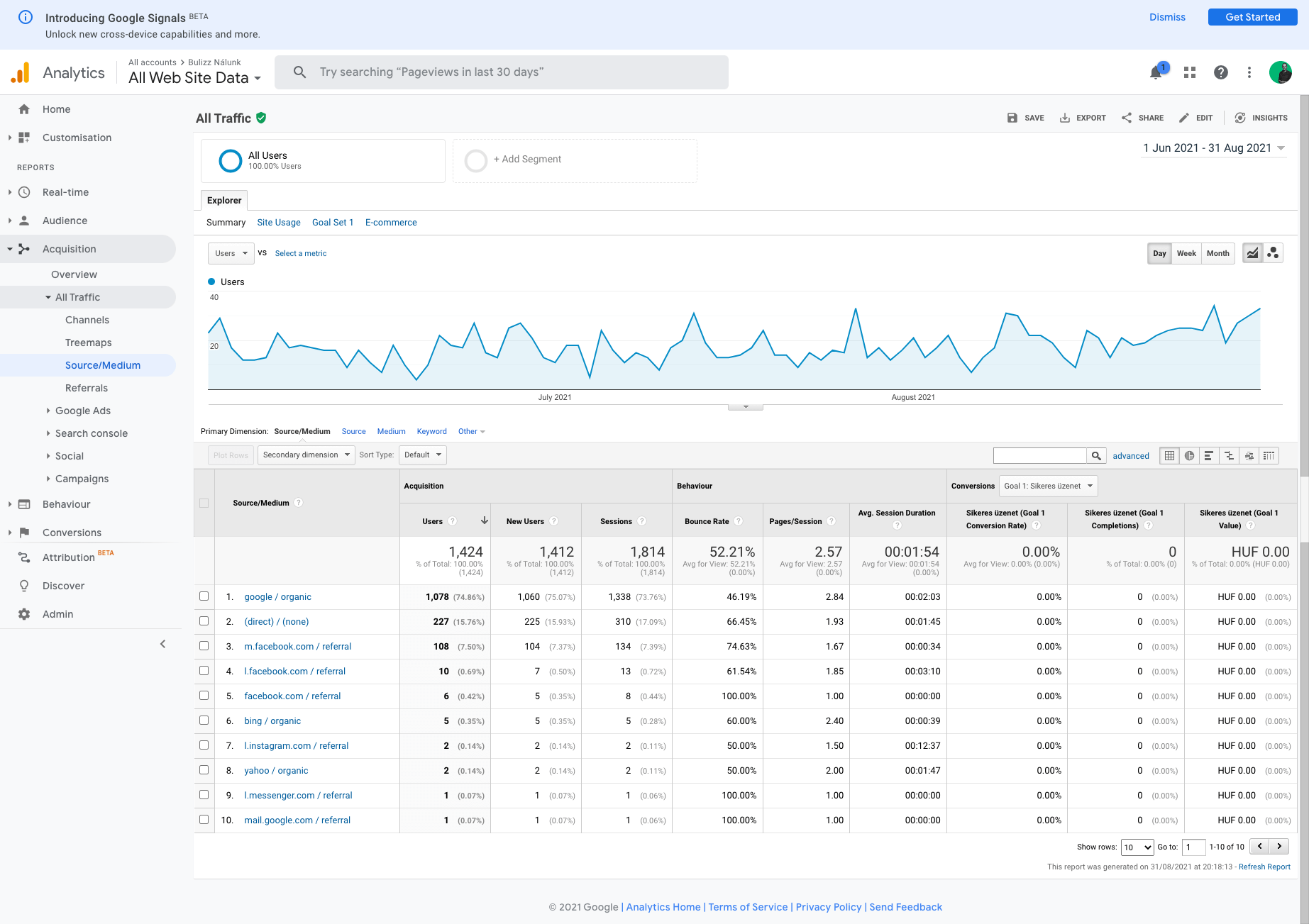Switch to the E-commerce tab
1309x924 pixels.
391,223
